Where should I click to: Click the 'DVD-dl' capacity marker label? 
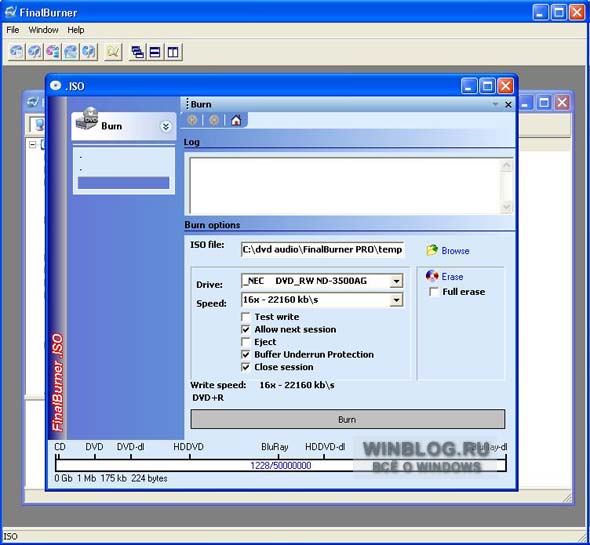pyautogui.click(x=130, y=447)
